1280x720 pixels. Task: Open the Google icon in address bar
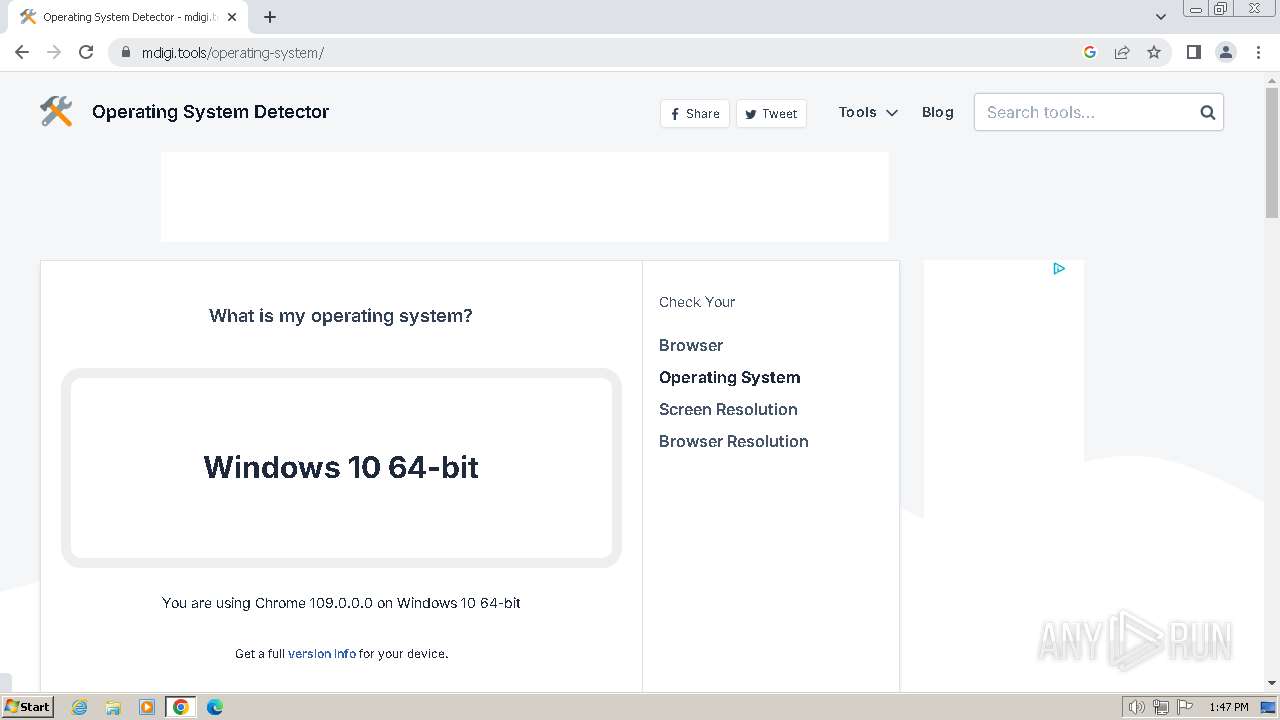(x=1090, y=52)
